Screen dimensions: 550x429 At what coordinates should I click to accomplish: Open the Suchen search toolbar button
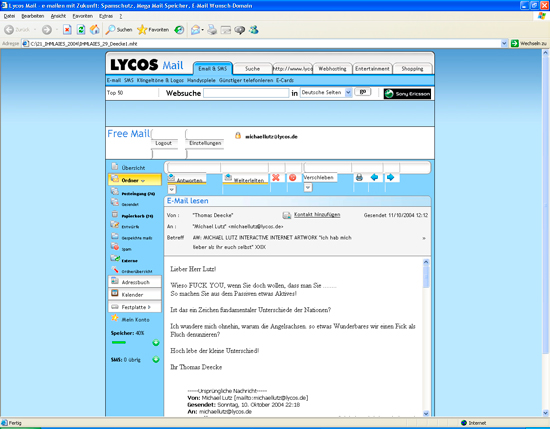pos(119,30)
